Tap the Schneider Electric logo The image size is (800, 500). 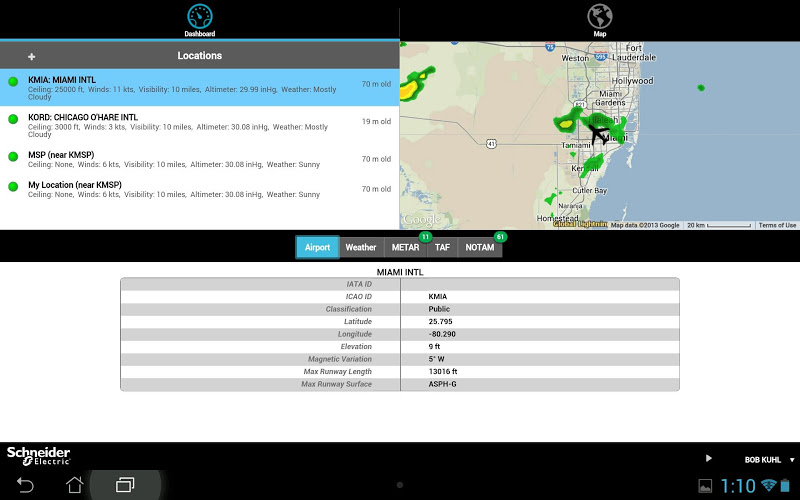(x=38, y=456)
